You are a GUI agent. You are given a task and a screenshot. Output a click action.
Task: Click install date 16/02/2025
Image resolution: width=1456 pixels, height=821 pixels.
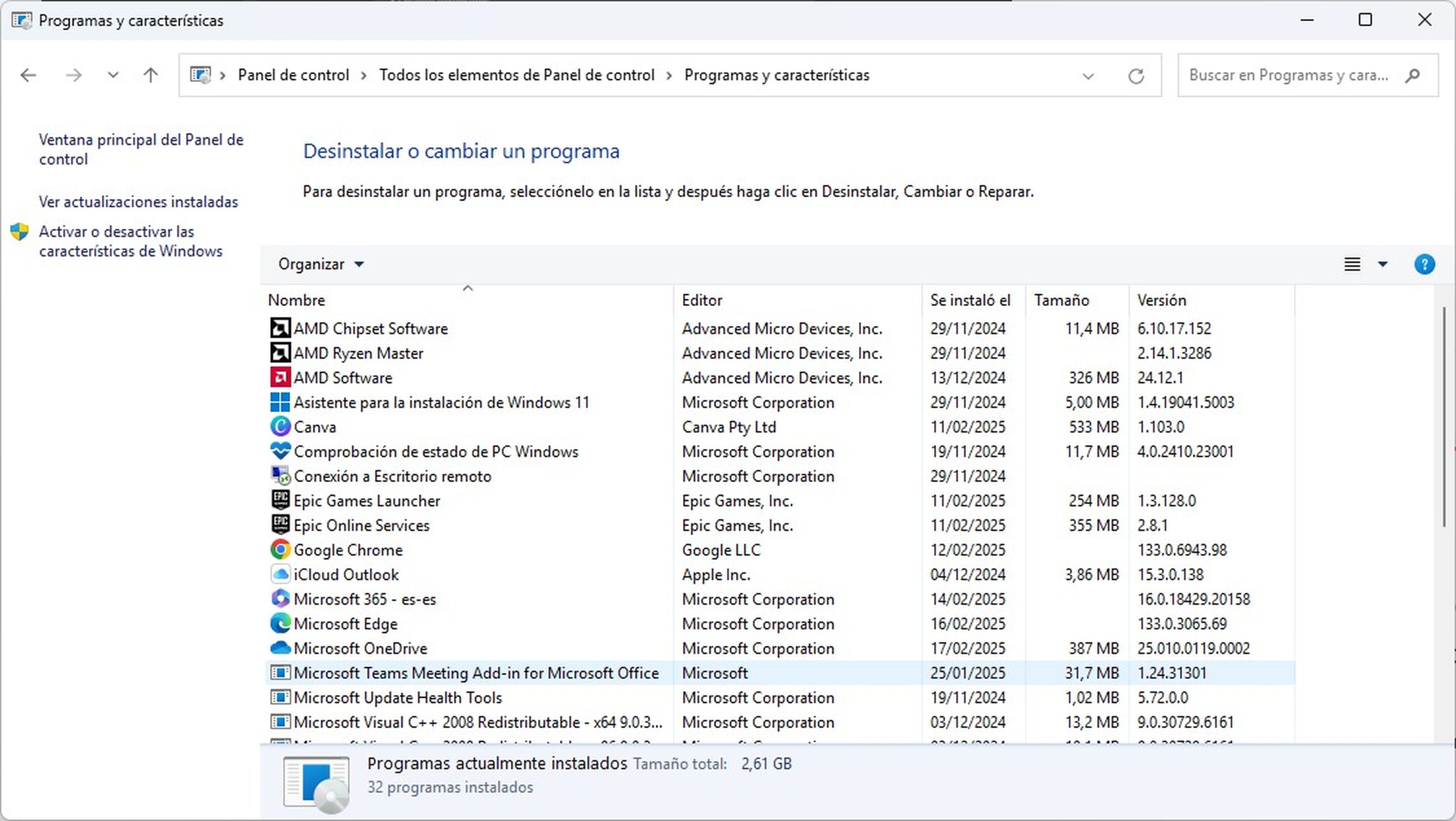coord(968,624)
